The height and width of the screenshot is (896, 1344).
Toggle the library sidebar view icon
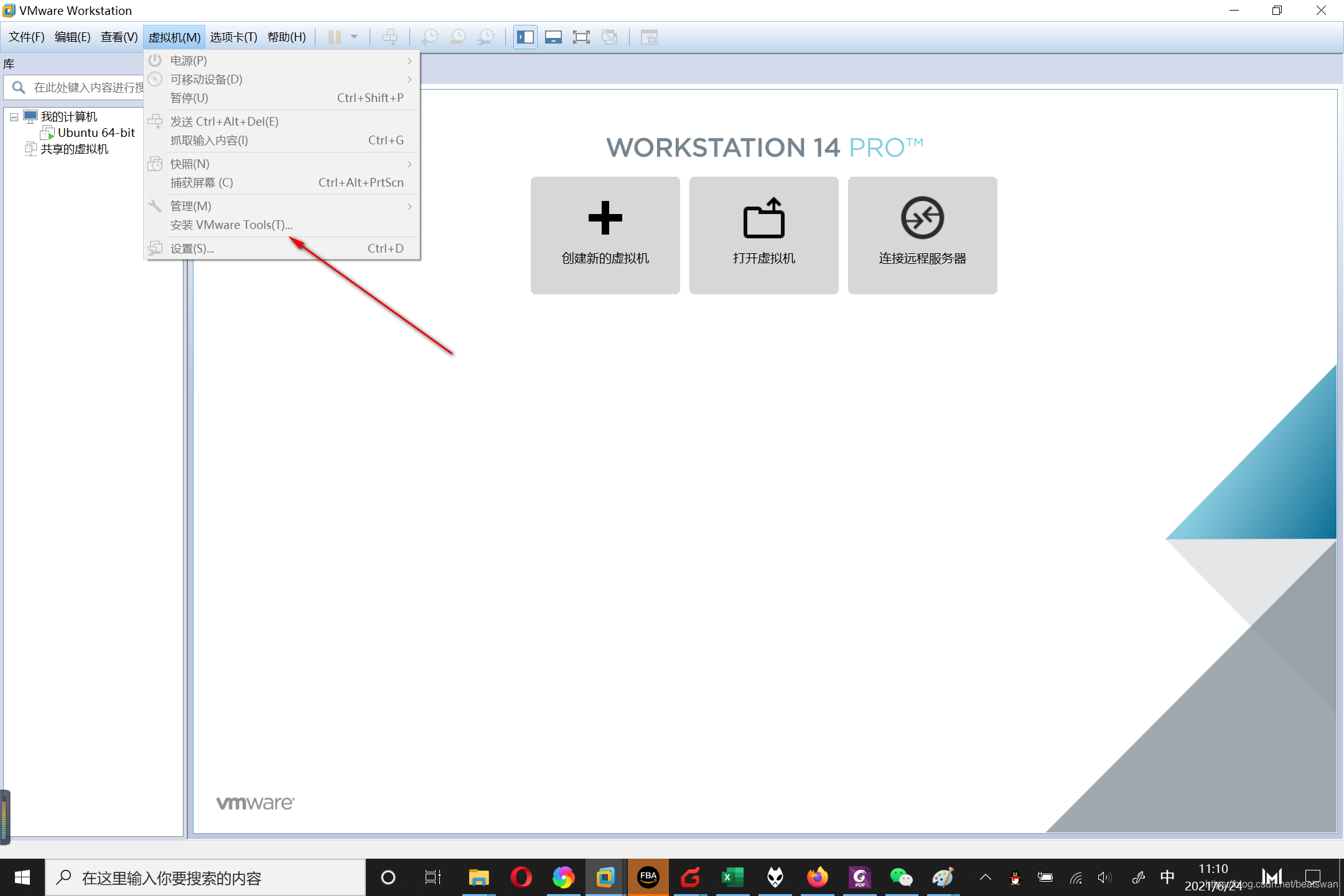pos(525,37)
